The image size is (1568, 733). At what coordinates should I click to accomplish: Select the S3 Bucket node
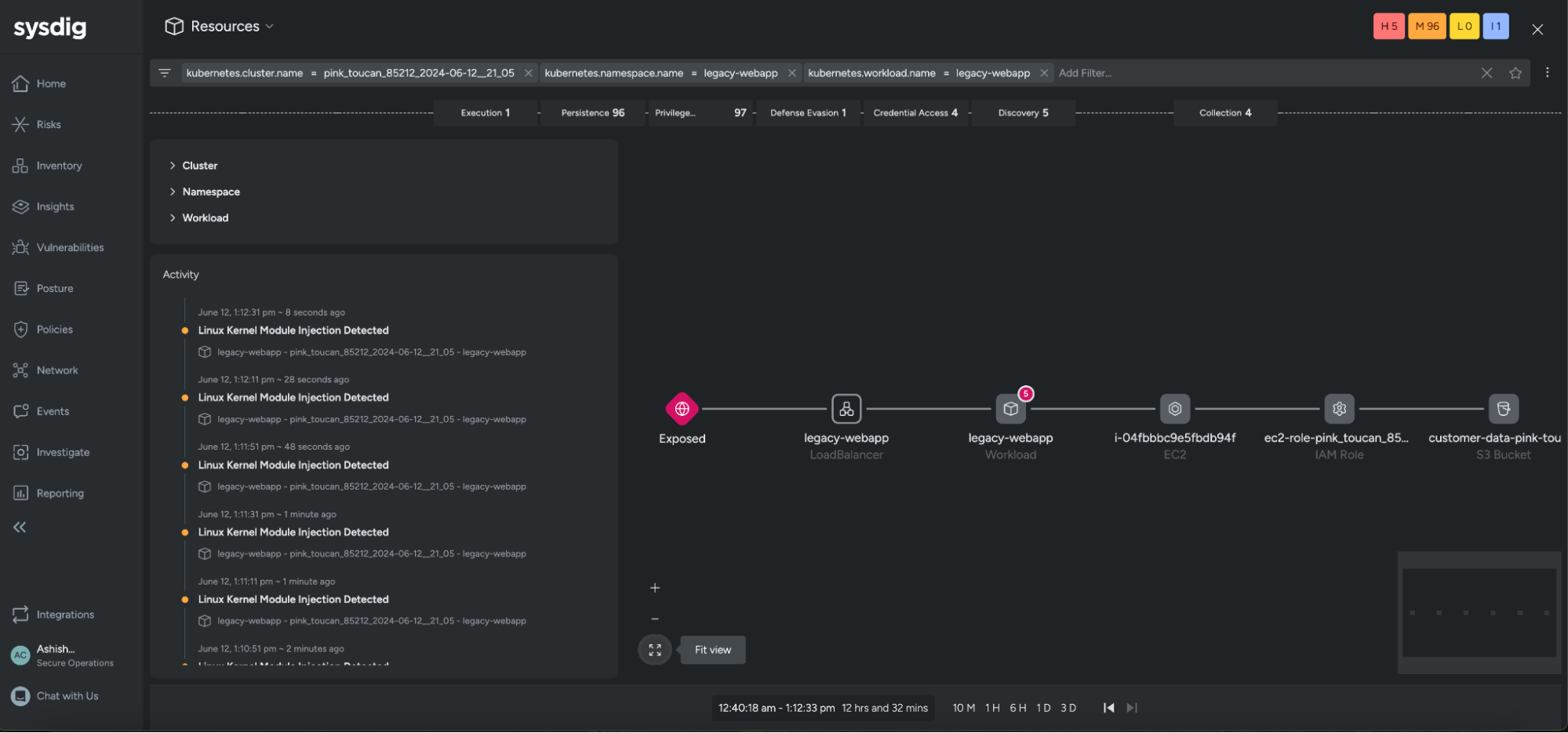[x=1504, y=409]
